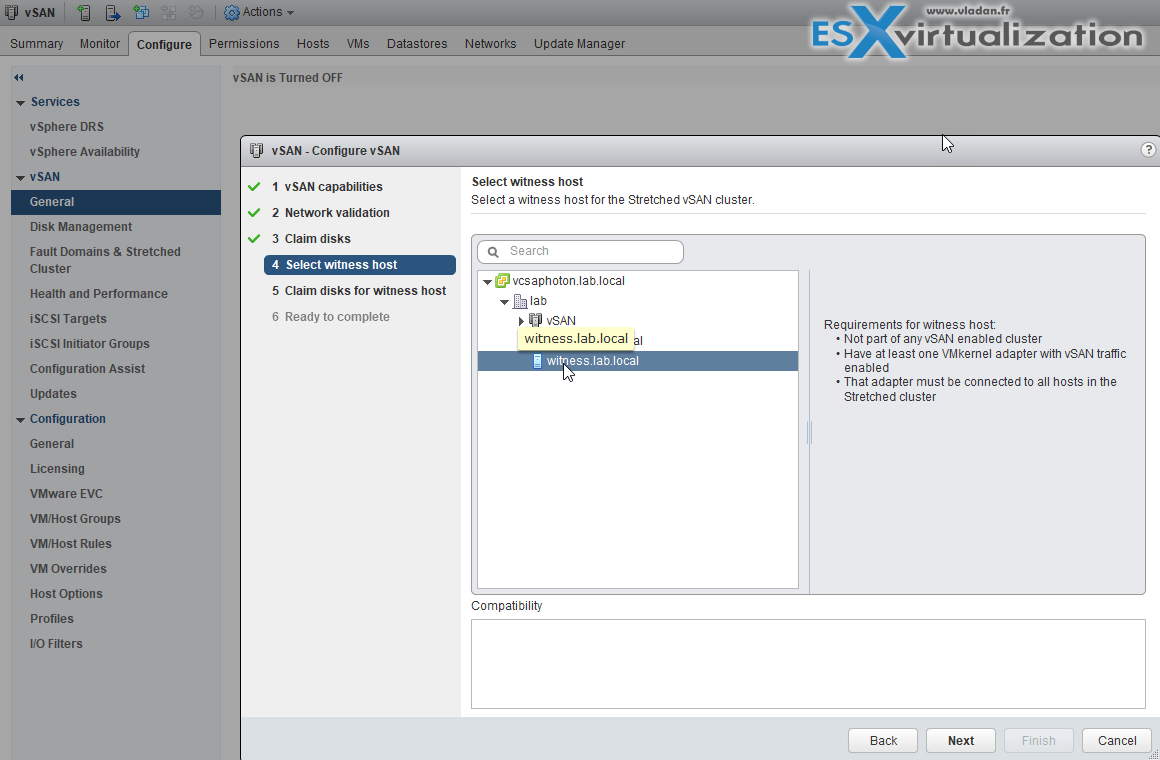Open Health and Performance in the sidebar
This screenshot has width=1160, height=760.
(x=98, y=294)
